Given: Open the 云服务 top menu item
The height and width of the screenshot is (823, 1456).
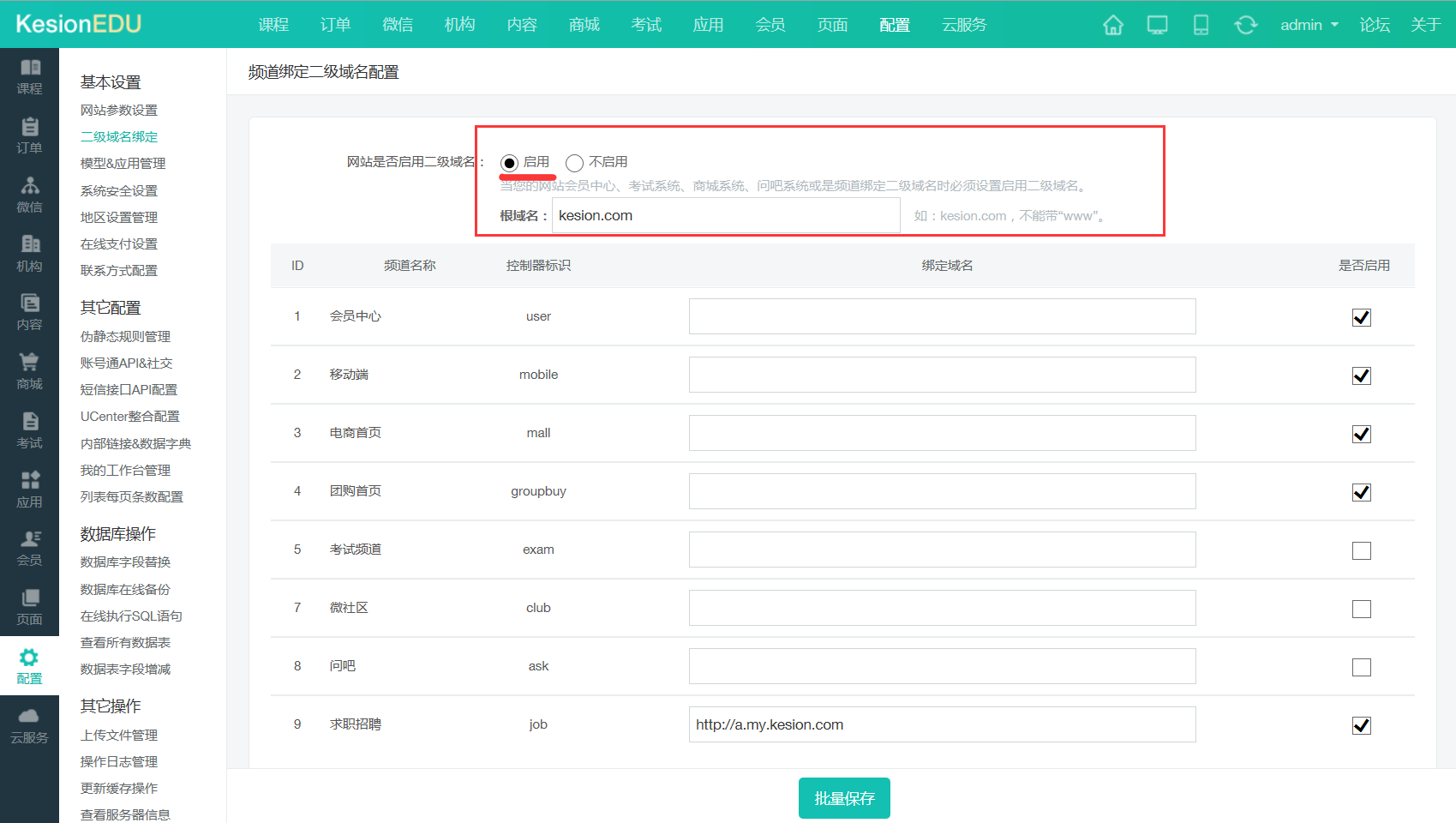Looking at the screenshot, I should coord(964,25).
